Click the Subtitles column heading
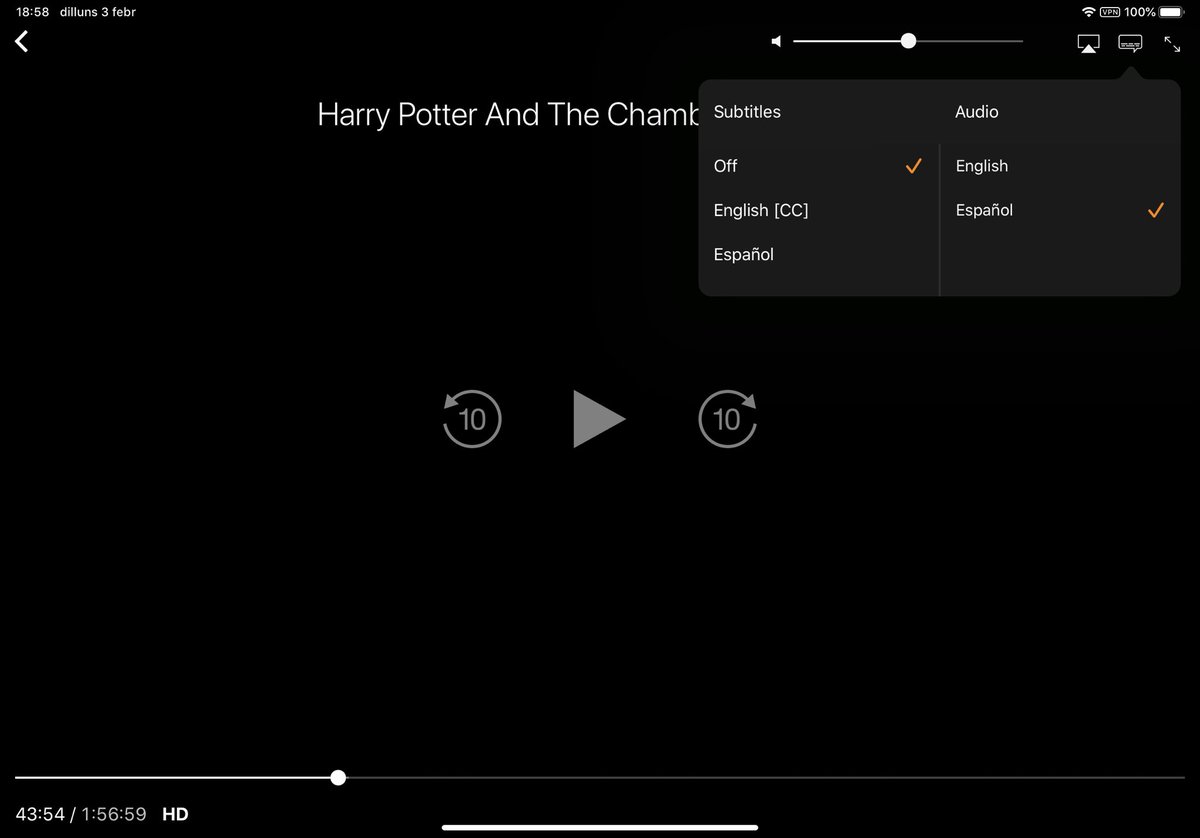 [x=747, y=112]
